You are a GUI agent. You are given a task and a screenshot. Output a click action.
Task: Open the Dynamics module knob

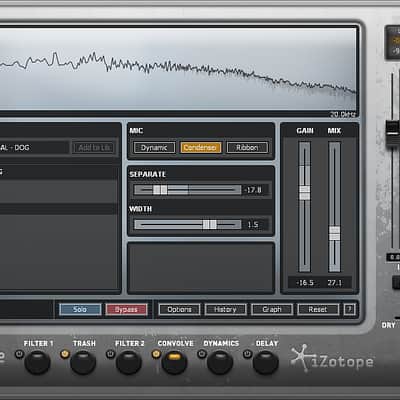tap(220, 362)
